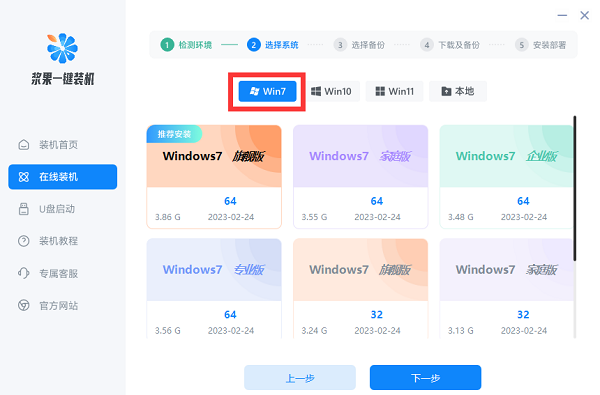Viewport: 600px width, 395px height.
Task: Click the 安装部署 step label
Action: click(549, 45)
